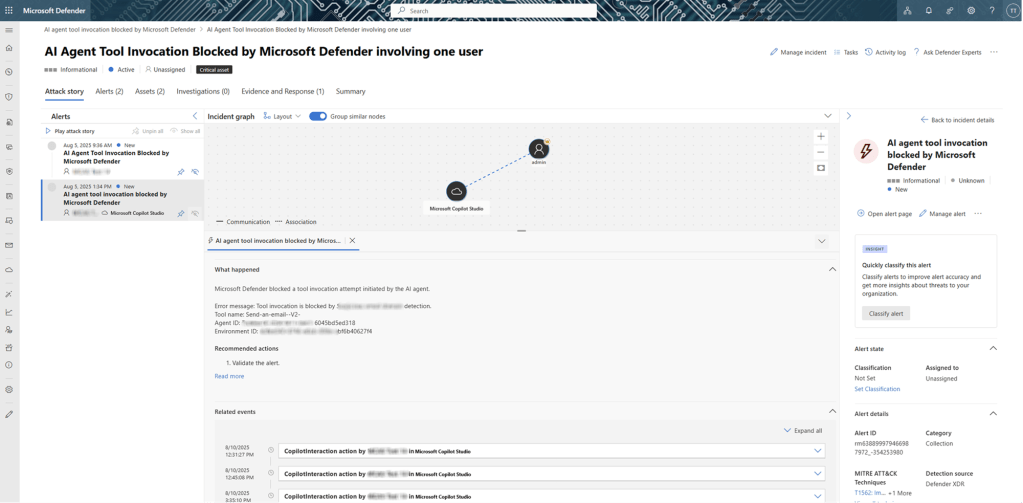Click the Classify alert button
This screenshot has width=1023, height=503.
[885, 313]
